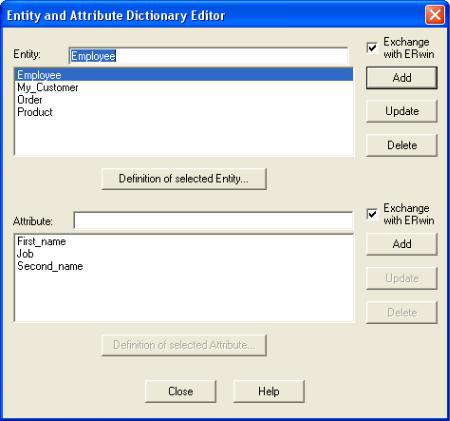
Task: Open Definition of selected Attribute
Action: click(184, 345)
